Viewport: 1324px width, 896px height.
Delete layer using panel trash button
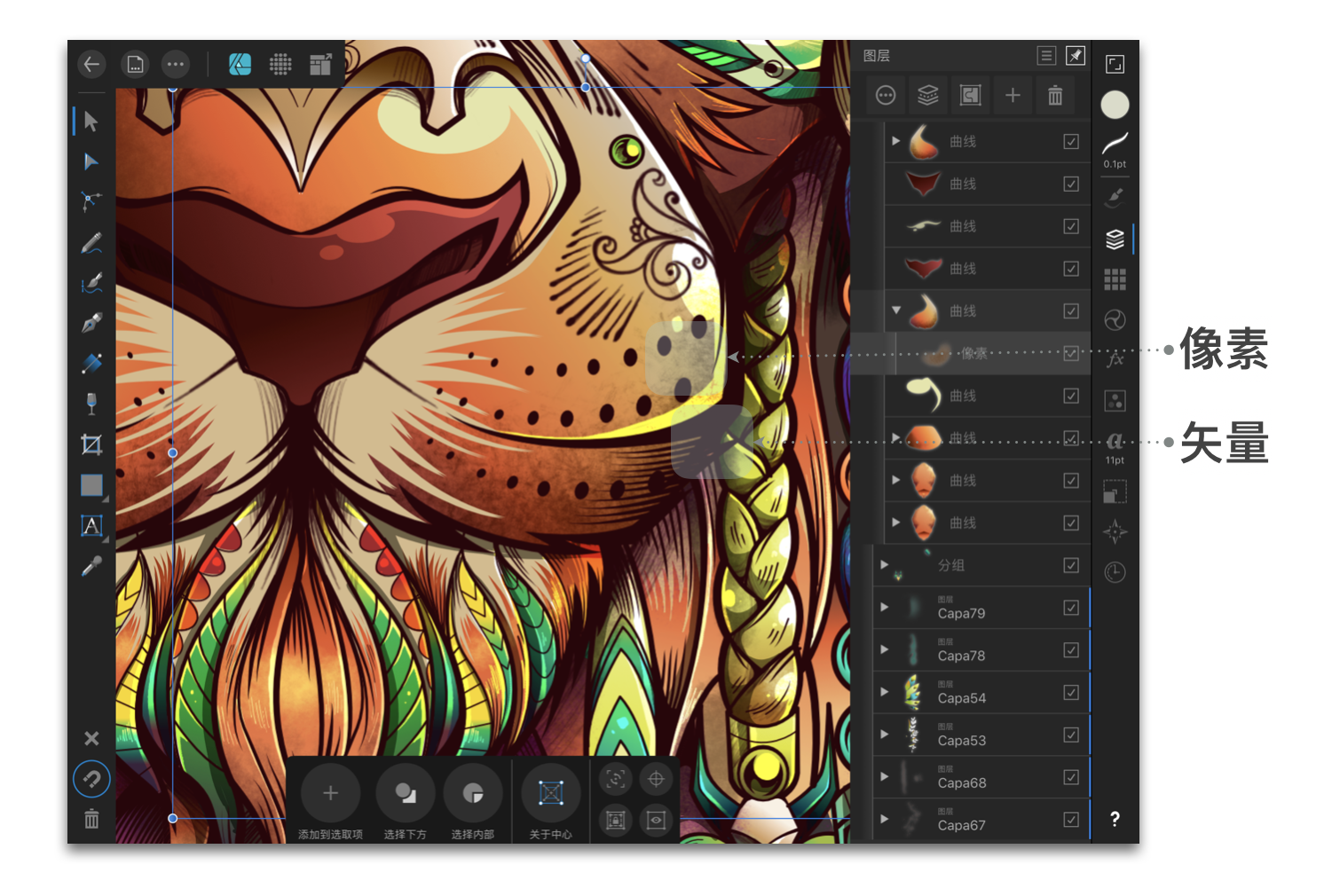pos(1055,95)
